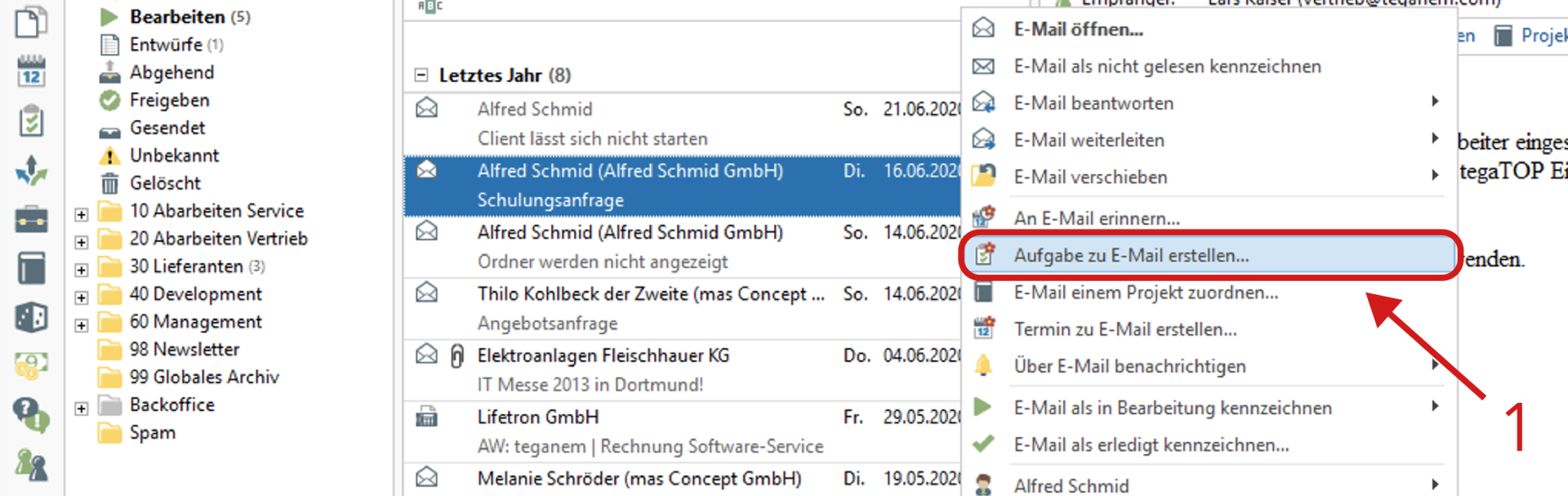Choose An E-Mail erinnern
This screenshot has height=496, width=1568.
[1209, 218]
